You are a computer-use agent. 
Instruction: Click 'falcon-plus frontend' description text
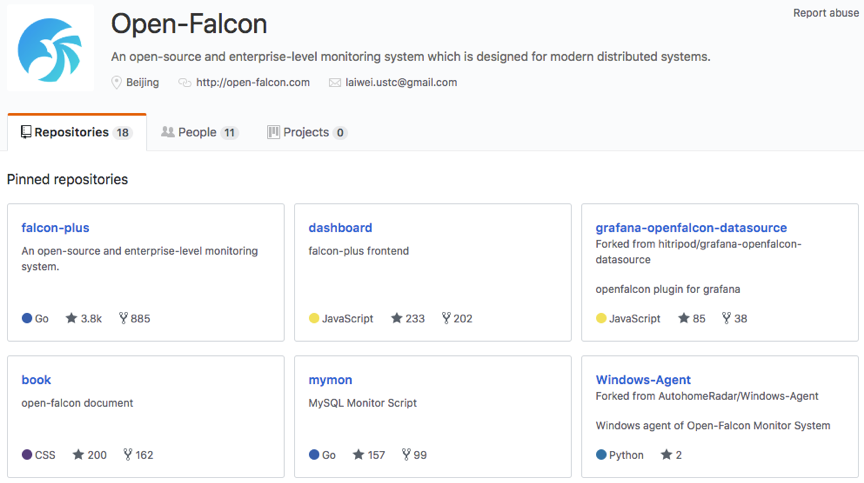[x=359, y=251]
